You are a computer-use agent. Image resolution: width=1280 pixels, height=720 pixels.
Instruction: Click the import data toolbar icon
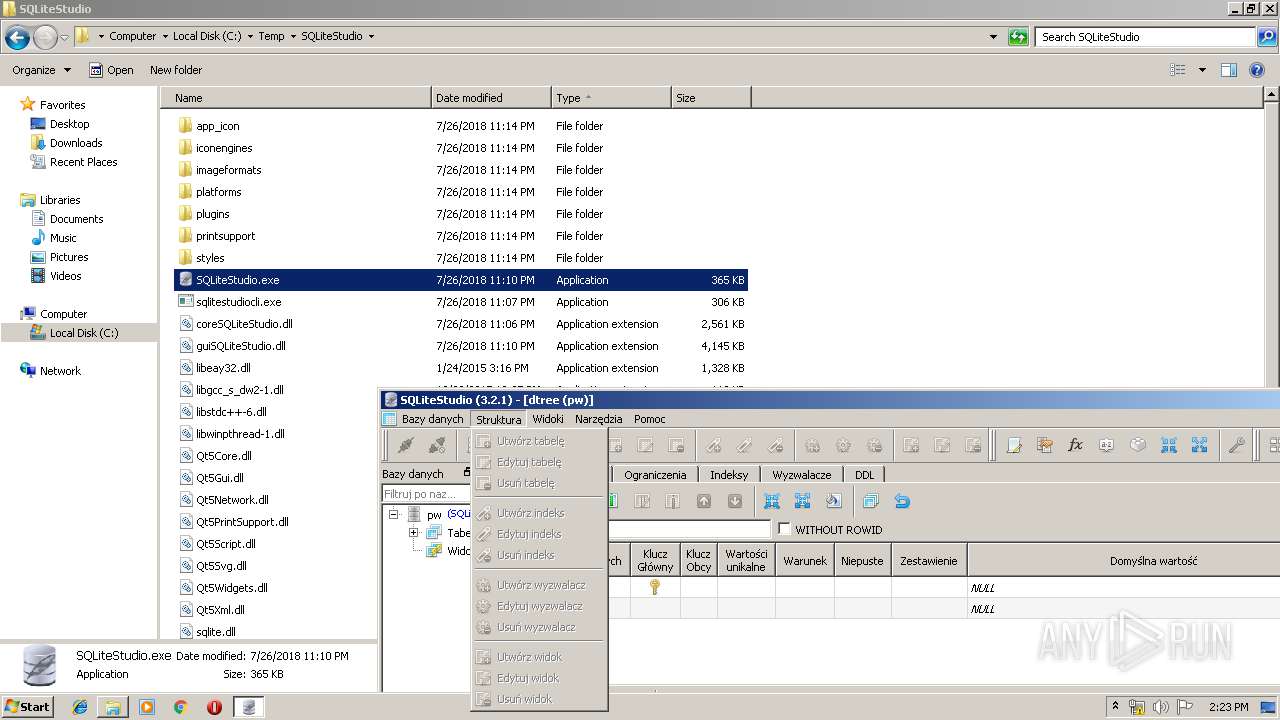(x=1168, y=445)
